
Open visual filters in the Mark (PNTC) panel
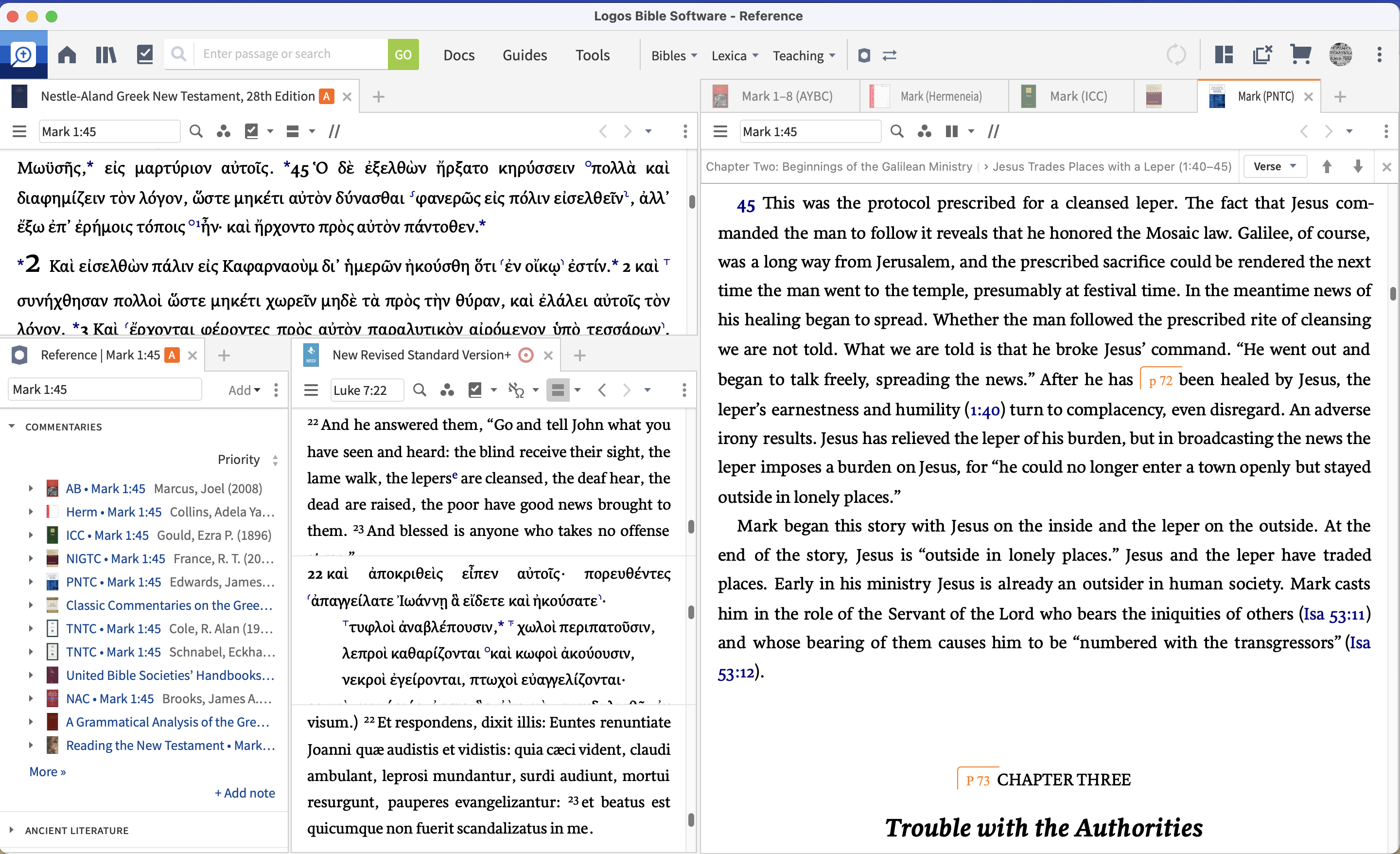tap(925, 131)
